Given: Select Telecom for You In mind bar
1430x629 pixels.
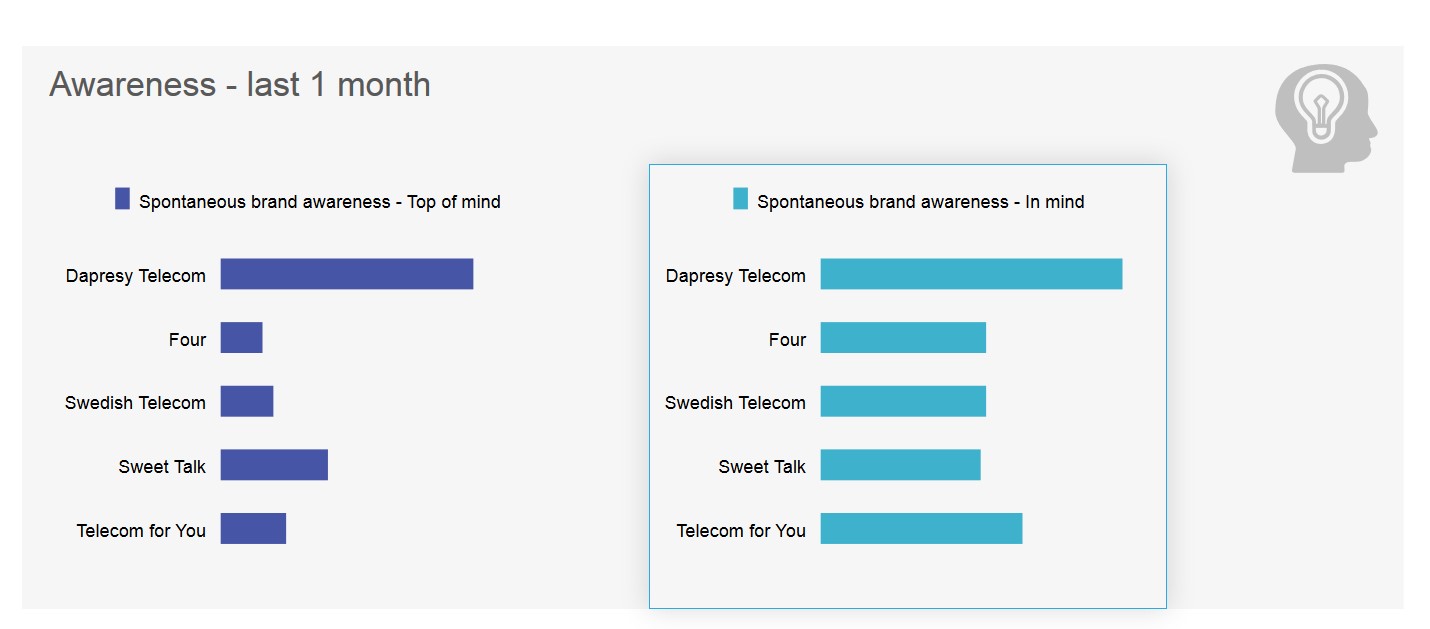Looking at the screenshot, I should [921, 529].
